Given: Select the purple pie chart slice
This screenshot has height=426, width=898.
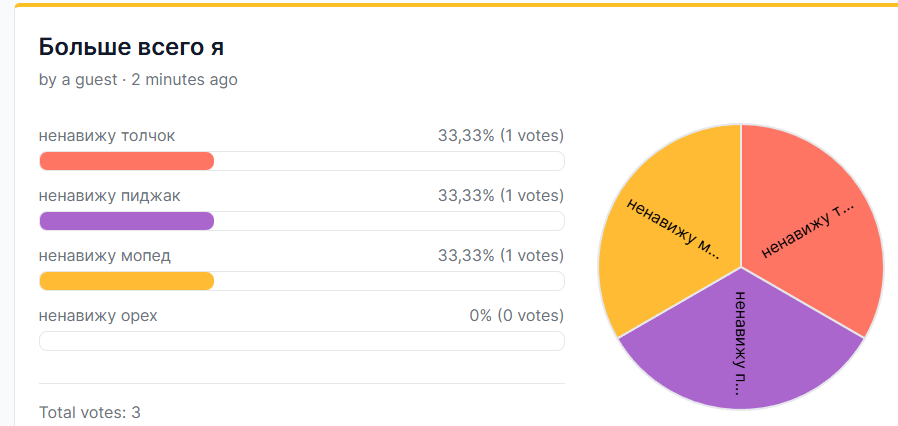Looking at the screenshot, I should click(741, 349).
